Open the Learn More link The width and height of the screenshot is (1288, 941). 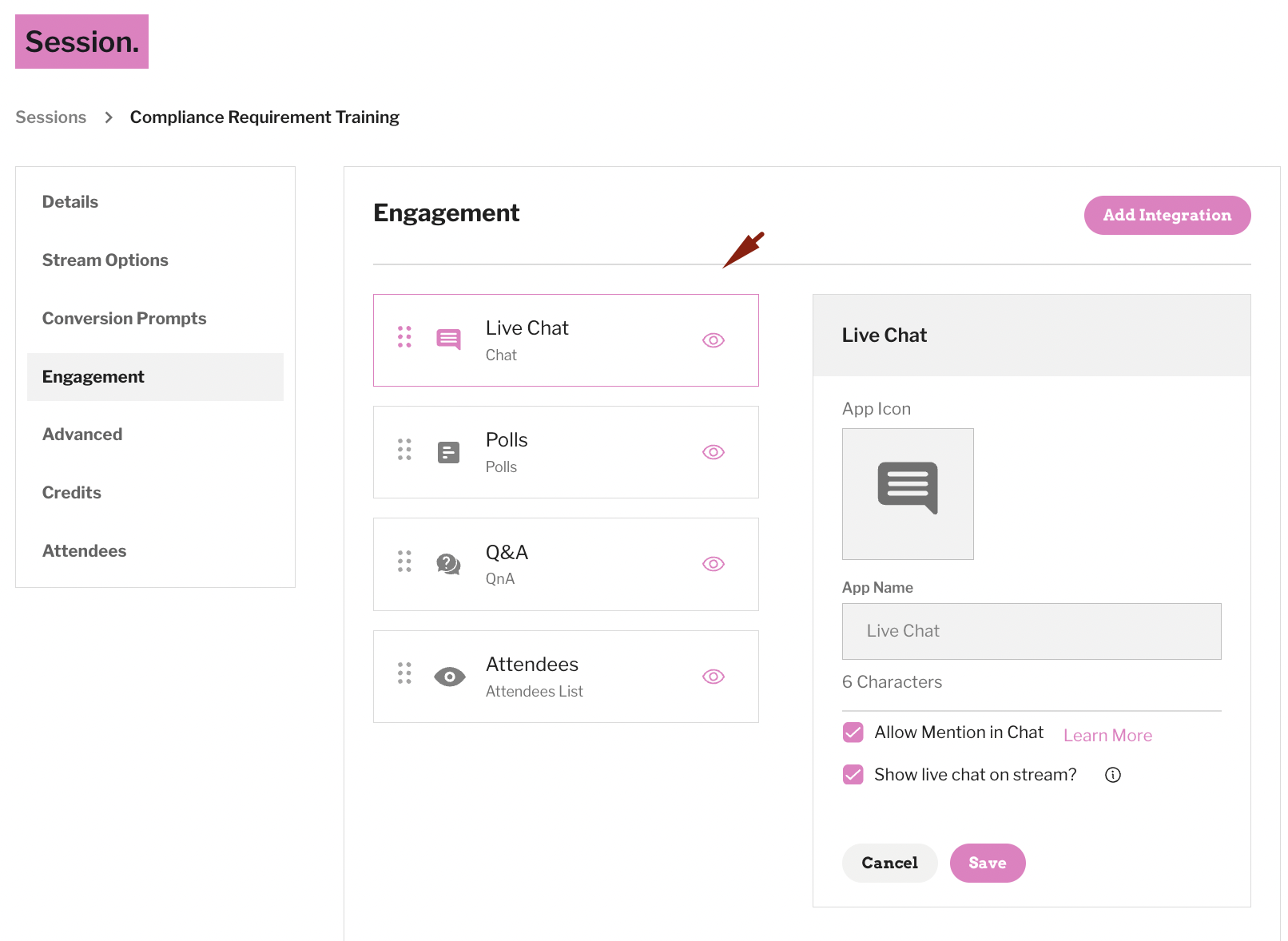pos(1107,735)
